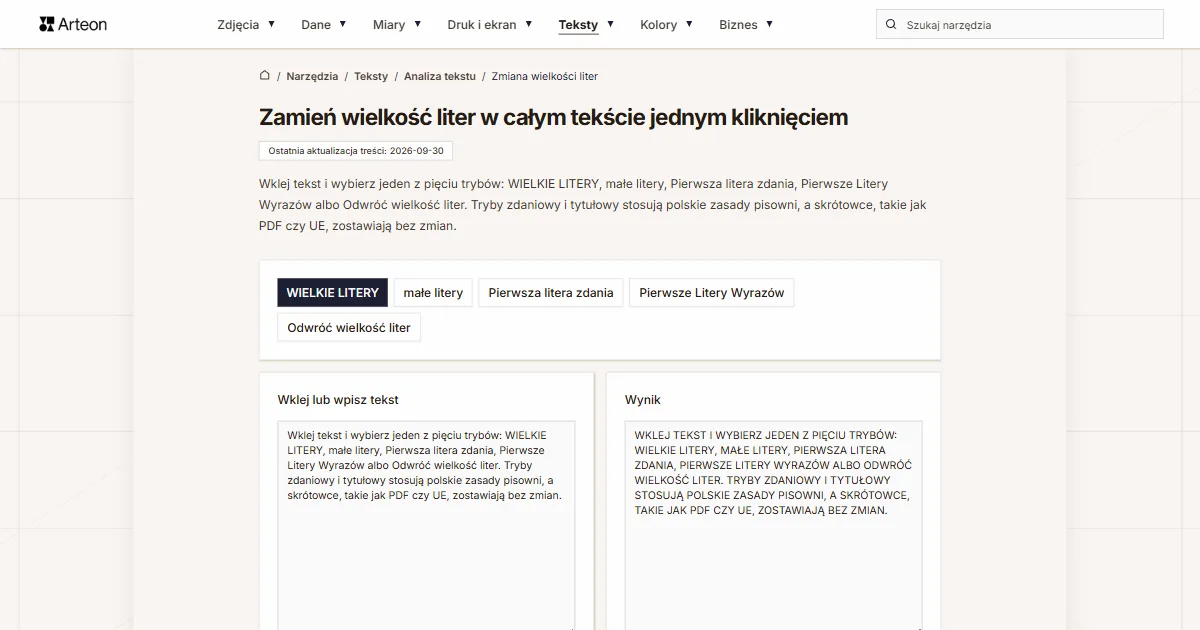Image resolution: width=1200 pixels, height=630 pixels.
Task: Select Pierwsze Litery Wyrazów mode
Action: click(x=712, y=293)
